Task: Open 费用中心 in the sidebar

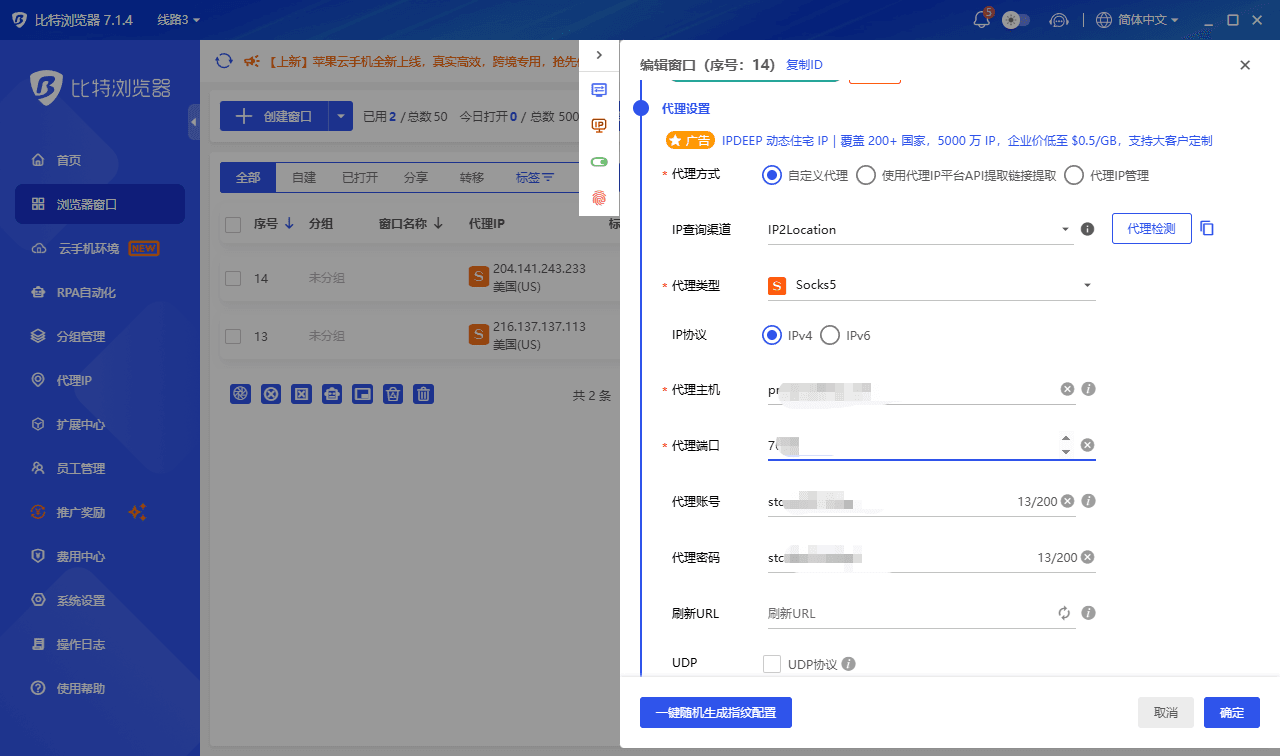Action: [x=100, y=556]
